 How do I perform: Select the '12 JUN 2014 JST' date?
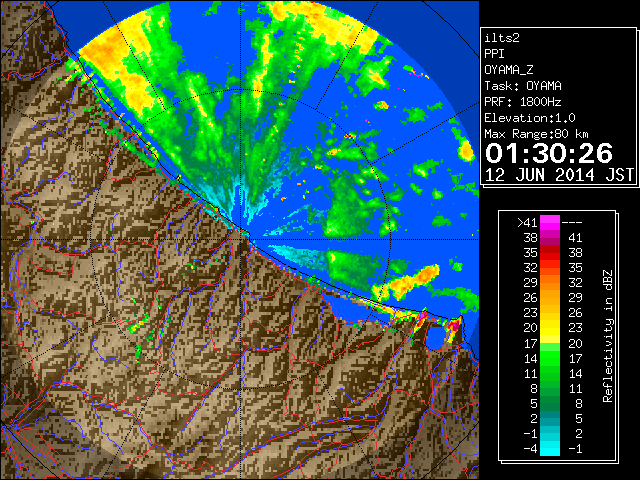click(559, 175)
